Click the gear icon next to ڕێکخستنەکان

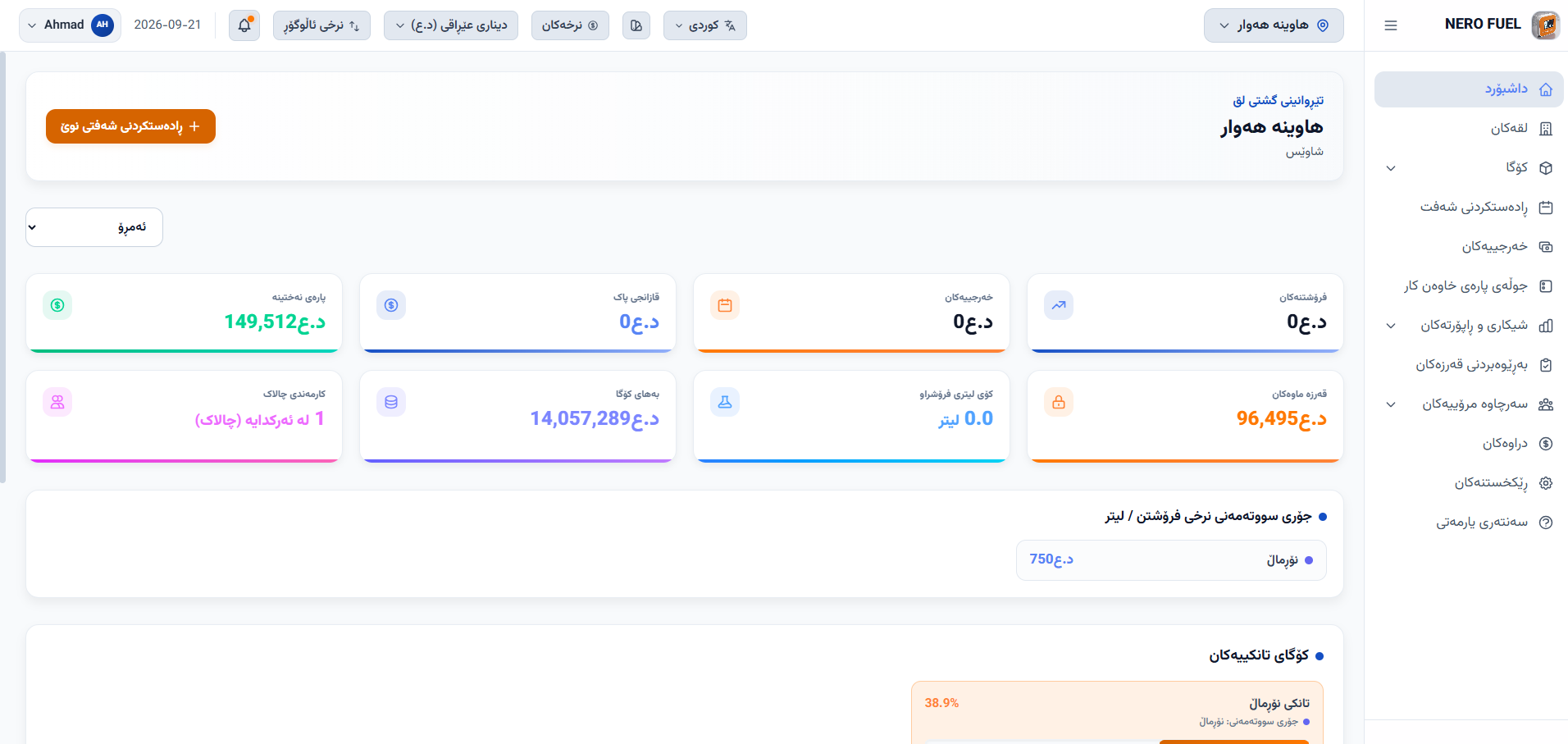1546,483
